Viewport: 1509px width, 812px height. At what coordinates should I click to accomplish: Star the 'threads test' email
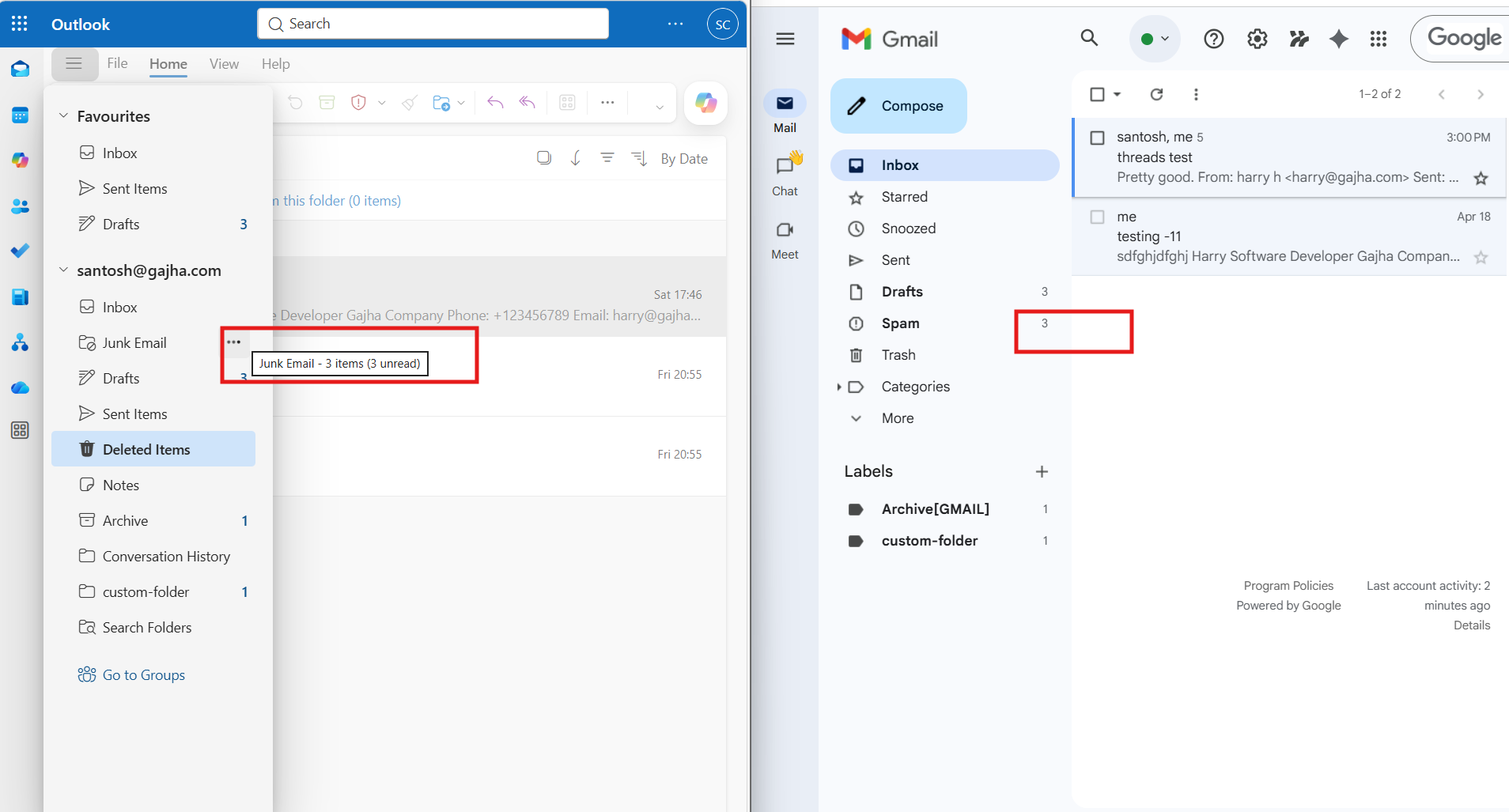(x=1481, y=179)
